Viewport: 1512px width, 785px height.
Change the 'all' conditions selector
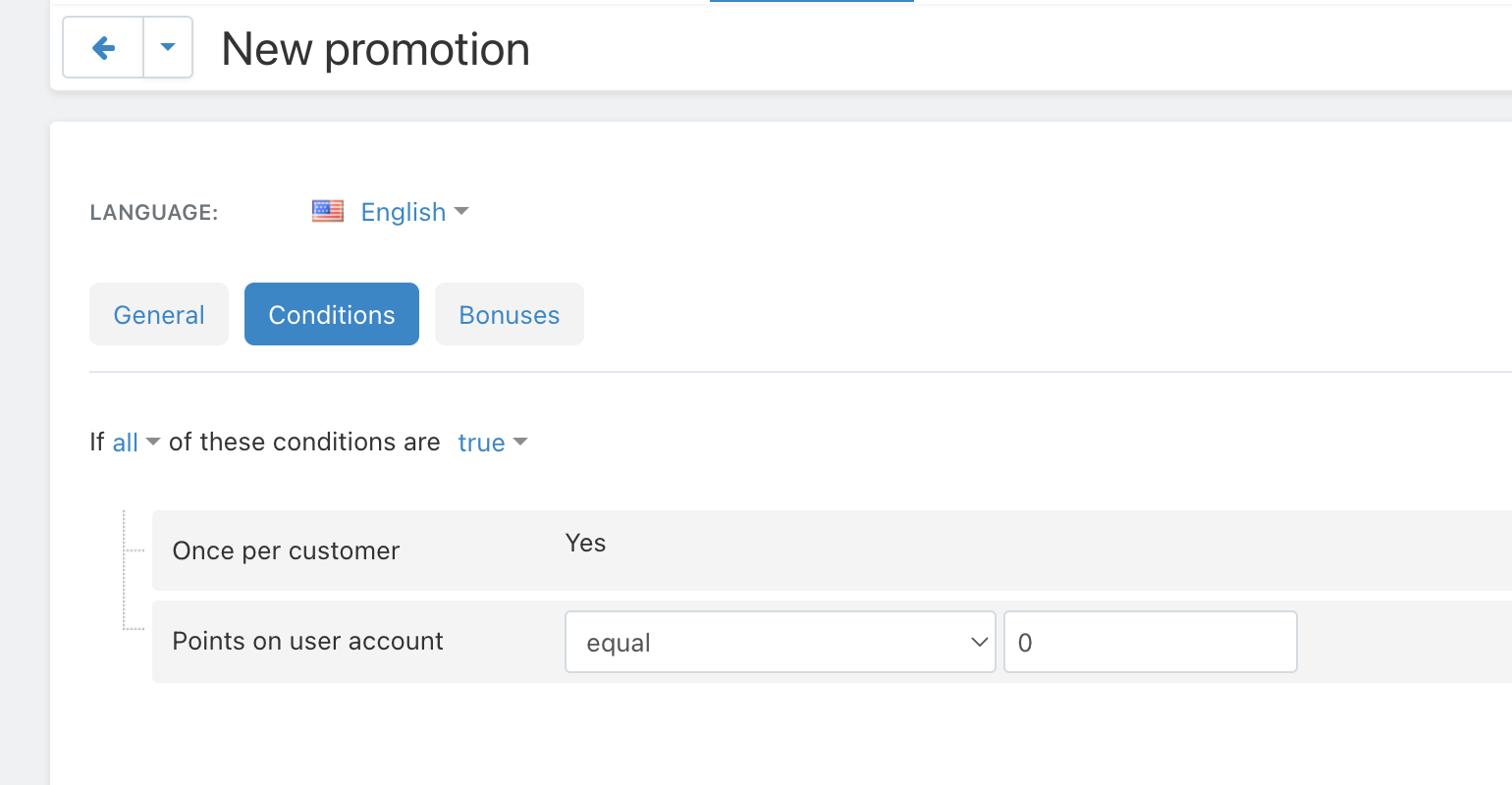[135, 443]
